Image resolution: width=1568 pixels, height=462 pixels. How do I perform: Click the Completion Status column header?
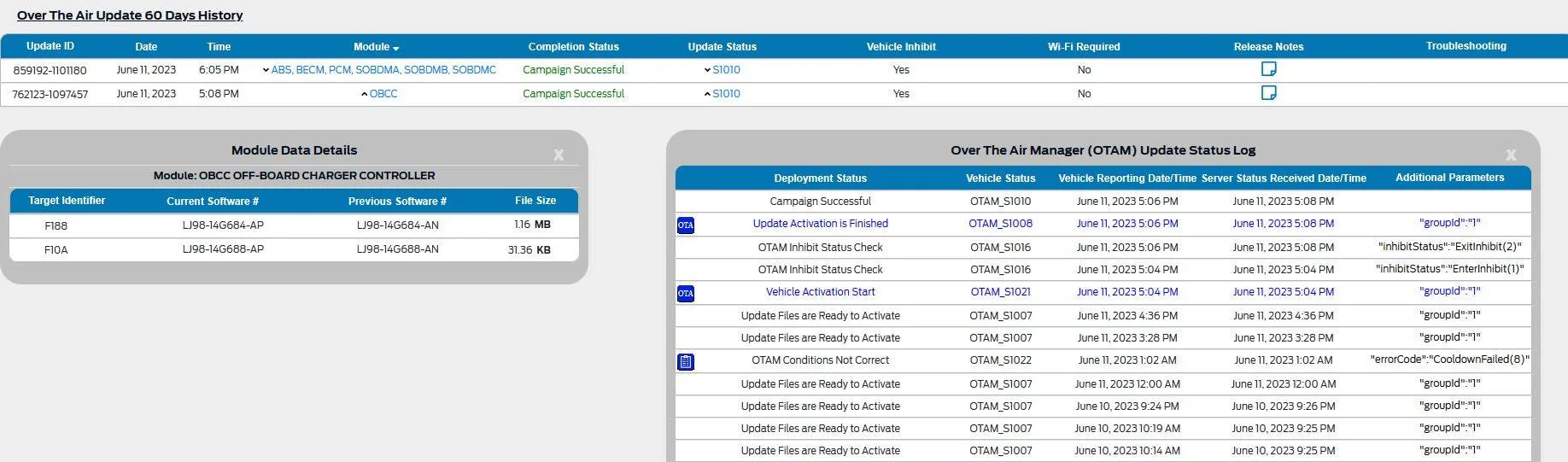[x=573, y=47]
